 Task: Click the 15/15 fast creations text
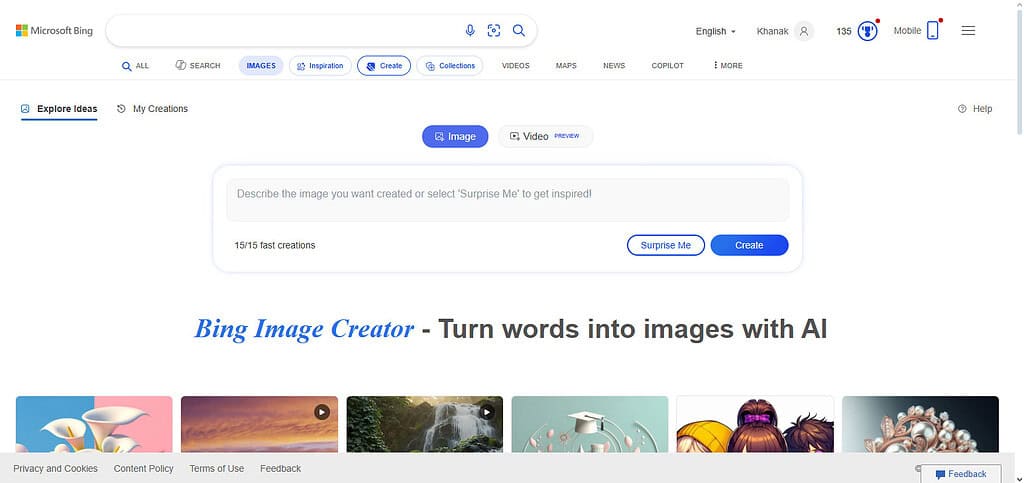pos(275,245)
